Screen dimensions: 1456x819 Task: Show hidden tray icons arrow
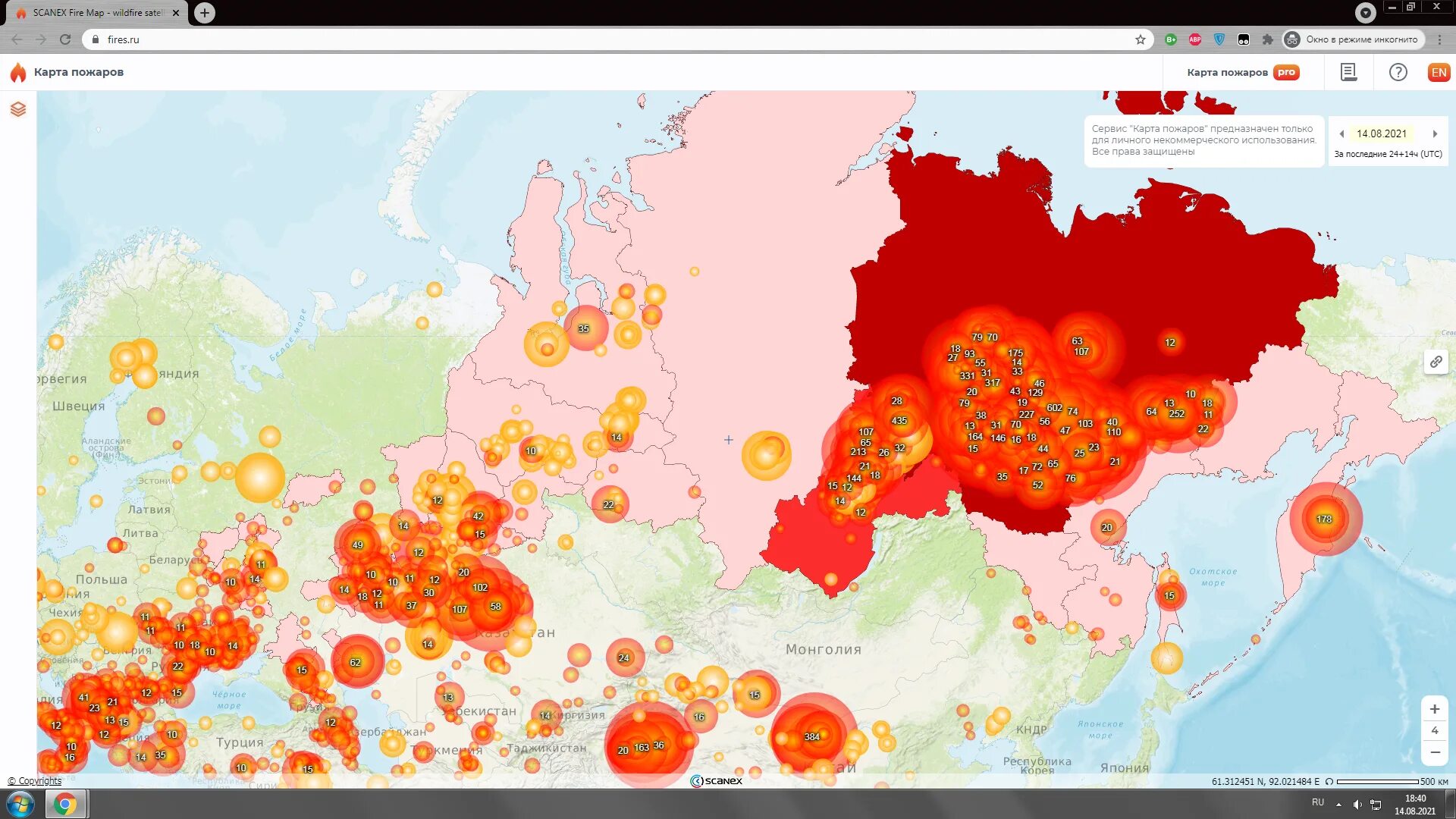click(1338, 804)
